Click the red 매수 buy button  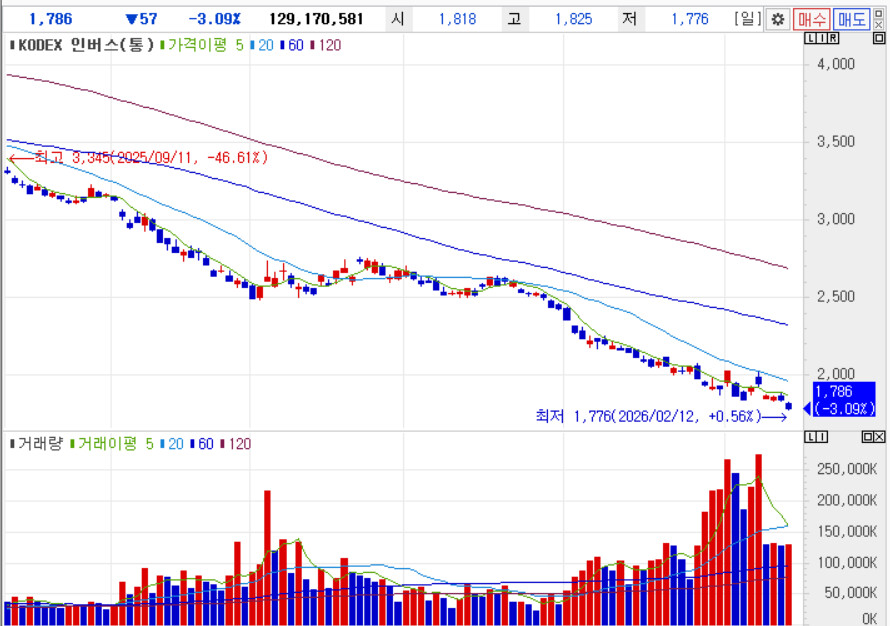[x=811, y=19]
